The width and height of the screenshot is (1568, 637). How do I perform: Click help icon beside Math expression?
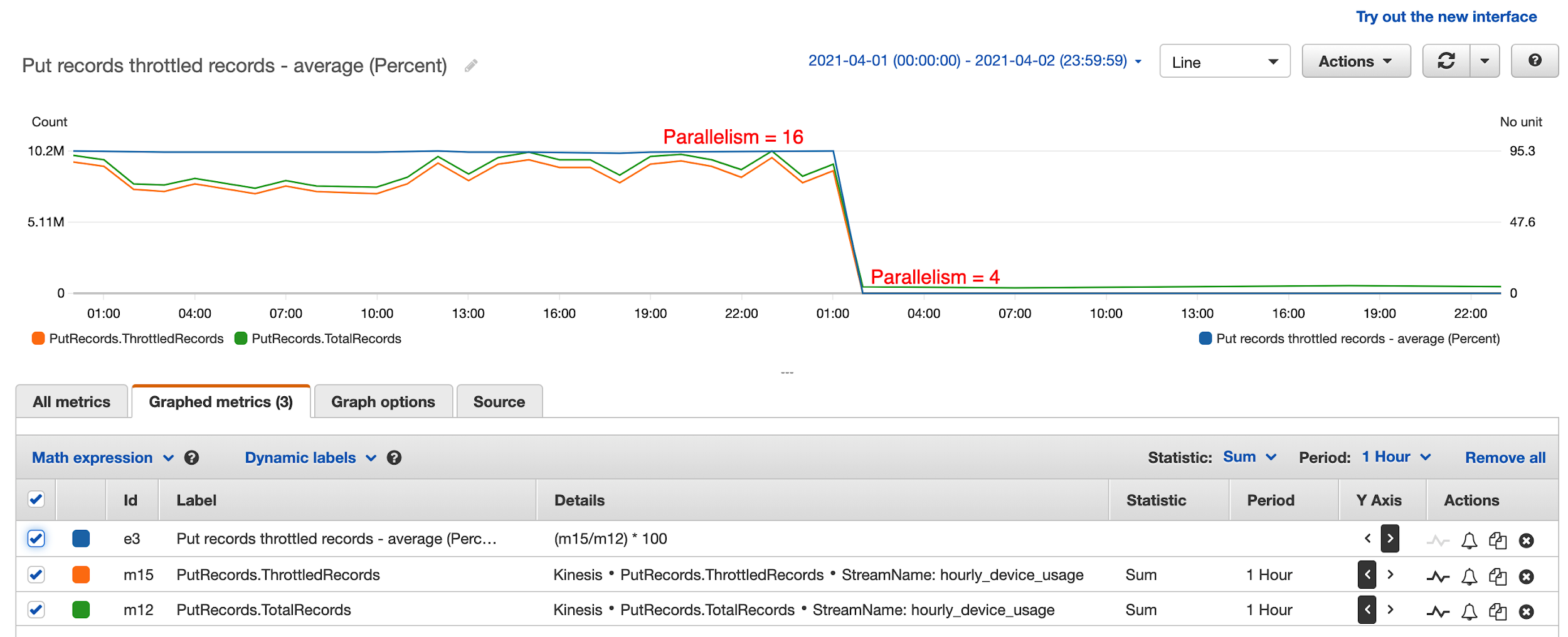pos(192,458)
